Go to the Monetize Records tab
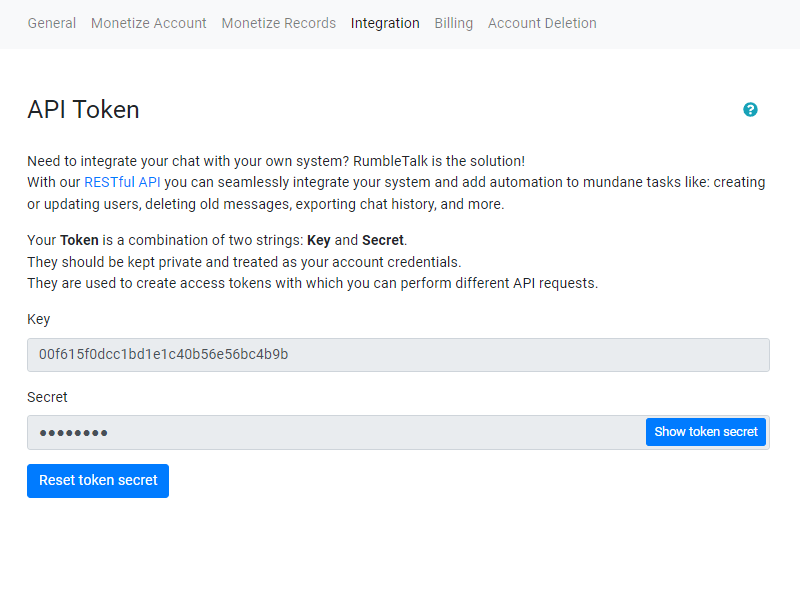This screenshot has width=800, height=600. [x=279, y=23]
